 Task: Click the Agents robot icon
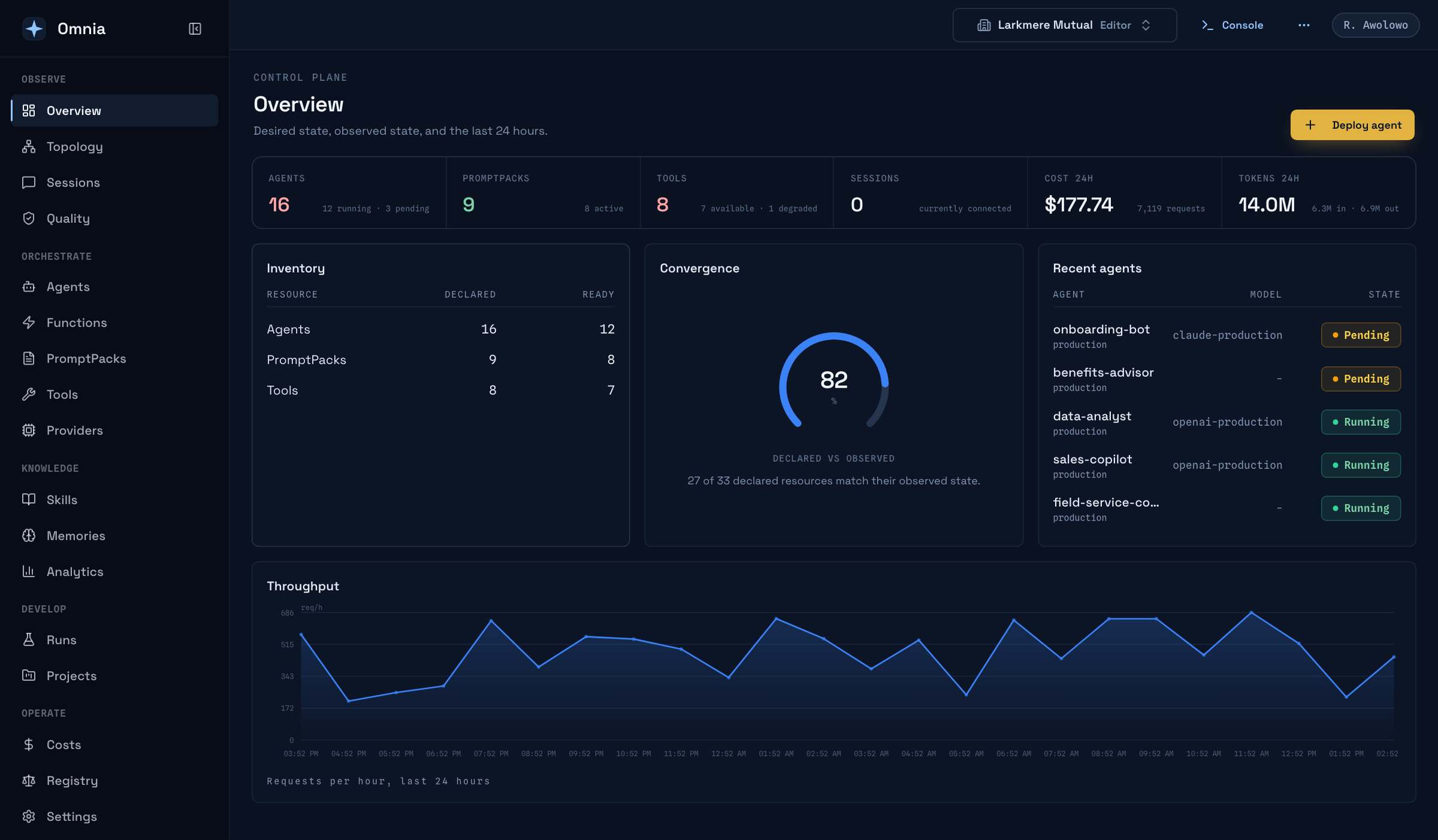point(29,287)
